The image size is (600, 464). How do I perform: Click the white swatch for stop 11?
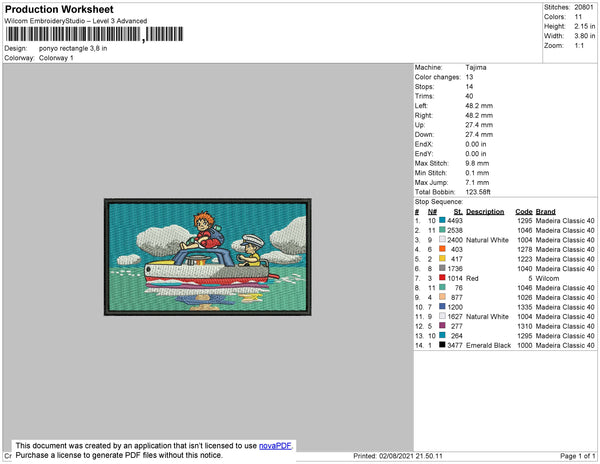(442, 316)
